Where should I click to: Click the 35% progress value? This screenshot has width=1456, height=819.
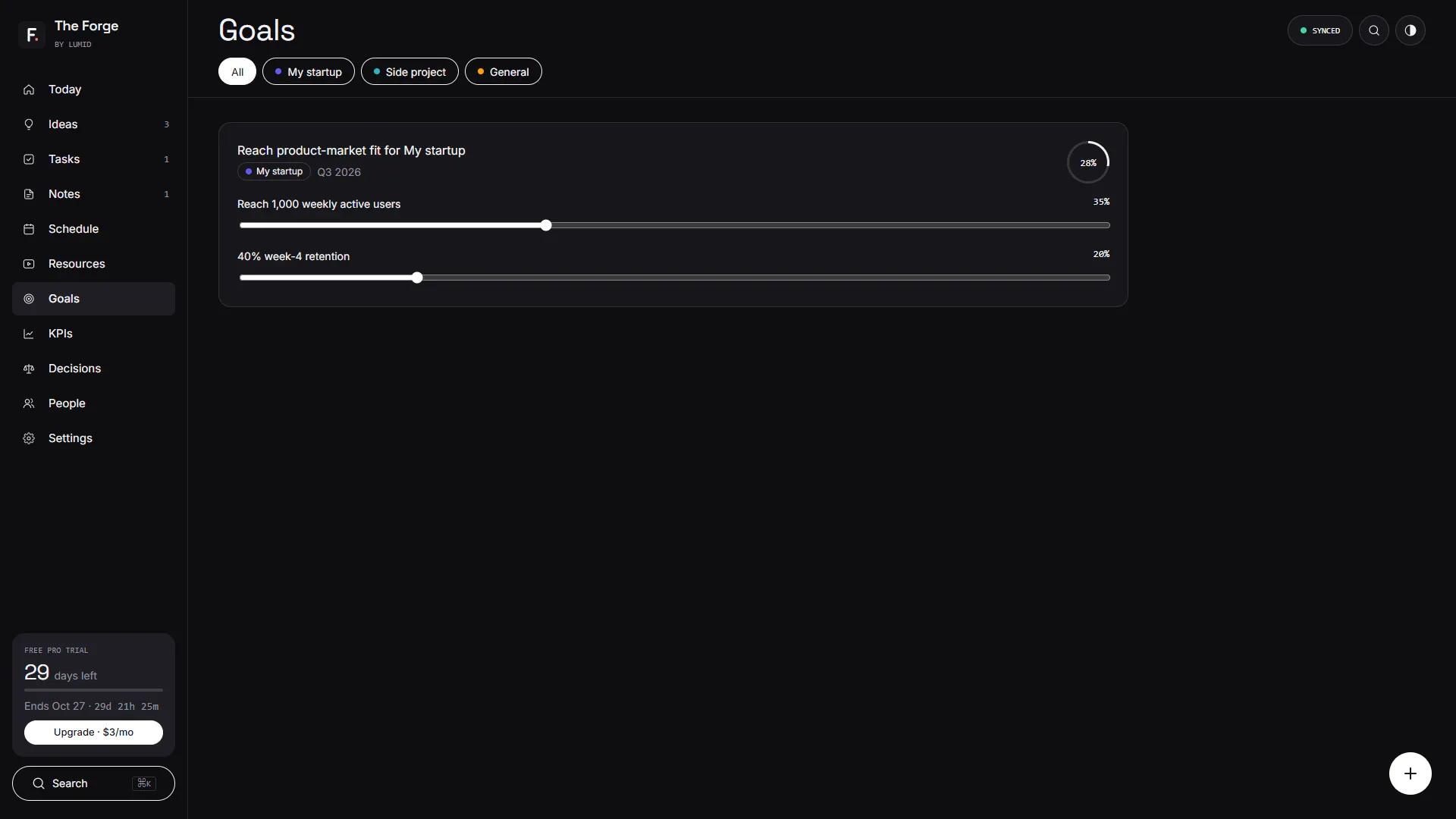pyautogui.click(x=1101, y=202)
